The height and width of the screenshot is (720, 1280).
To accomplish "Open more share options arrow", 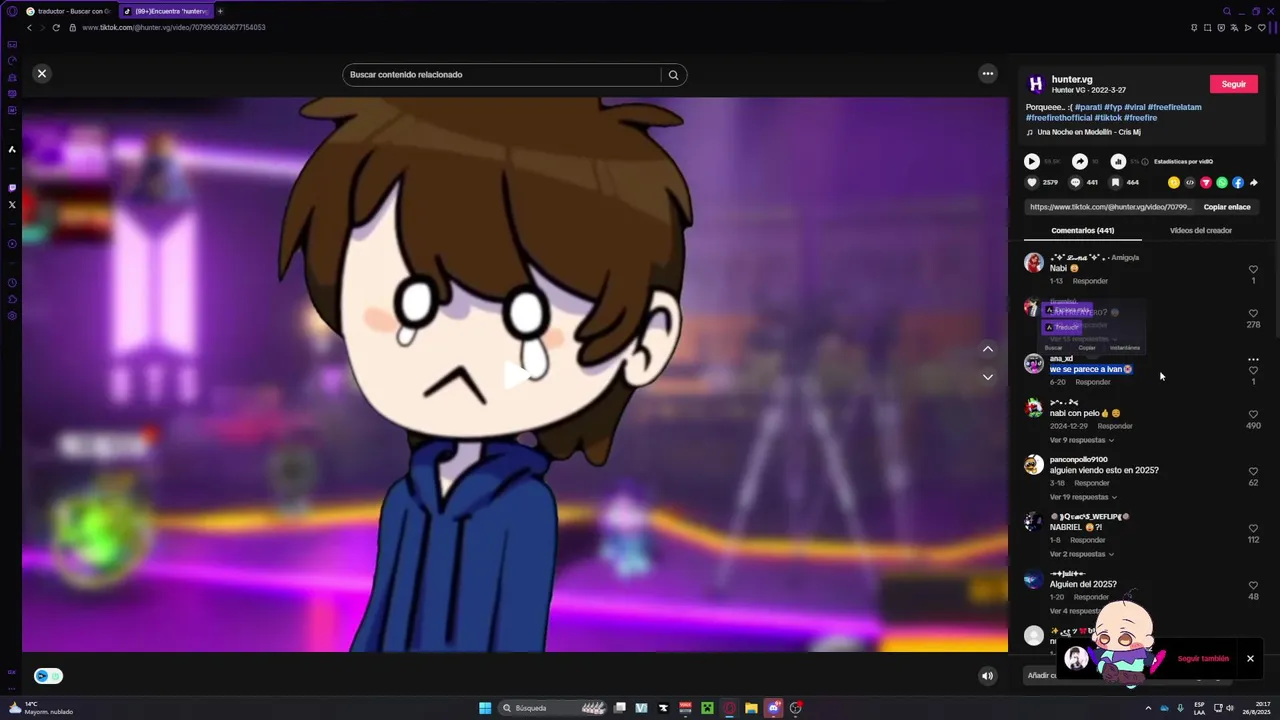I will click(1254, 183).
